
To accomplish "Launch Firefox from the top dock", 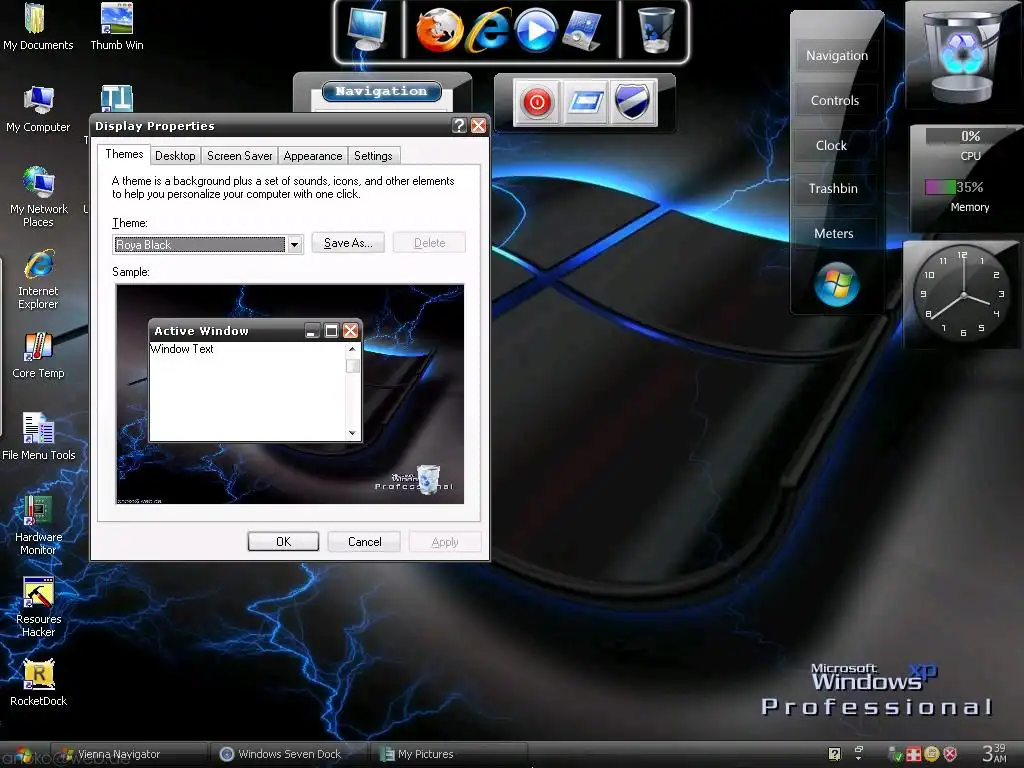I will coord(439,30).
